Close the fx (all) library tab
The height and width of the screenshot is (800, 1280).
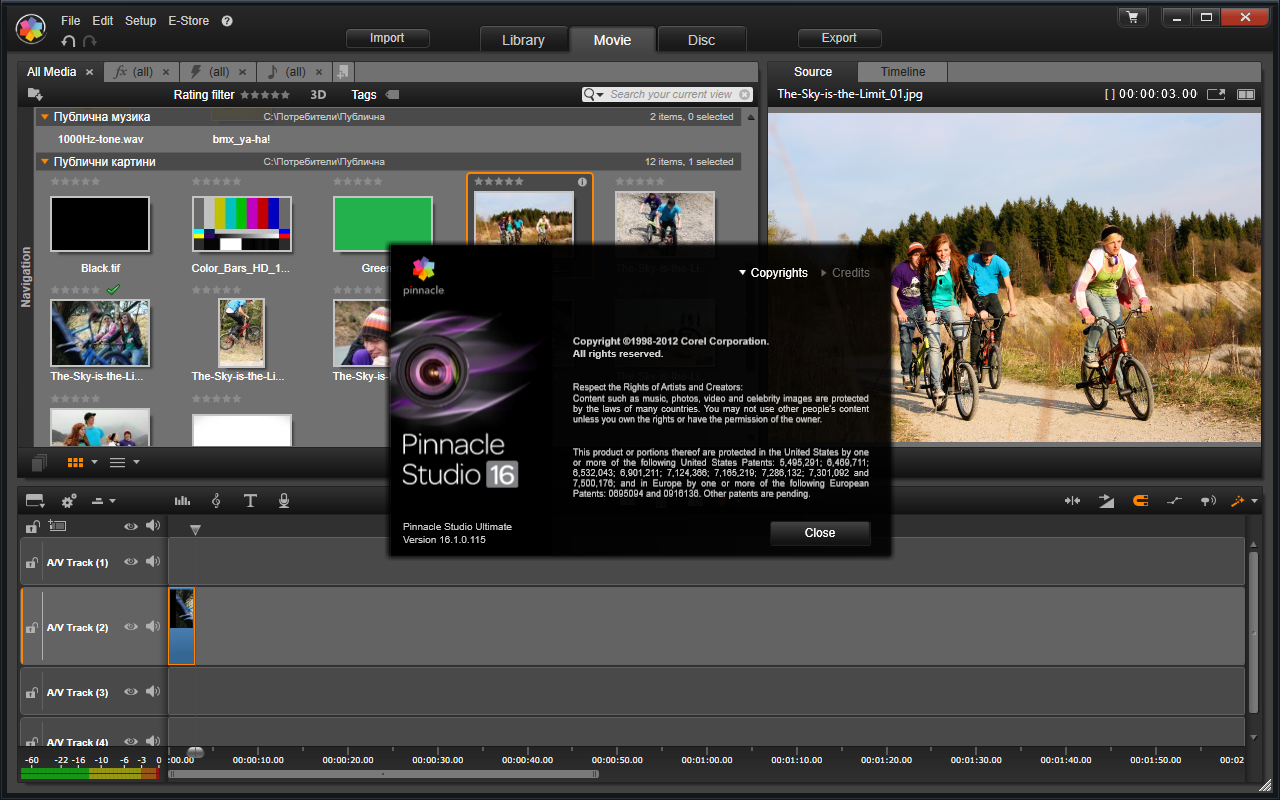point(166,72)
